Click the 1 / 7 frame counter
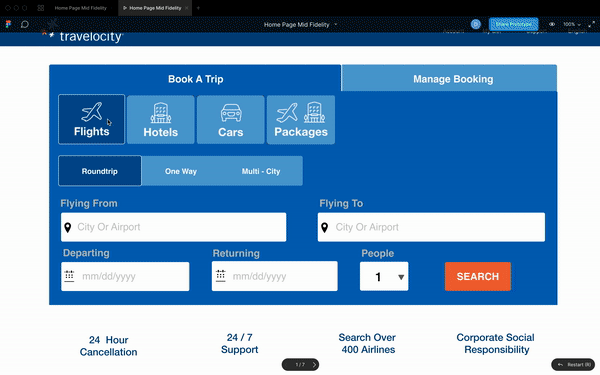This screenshot has height=375, width=600. 300,365
